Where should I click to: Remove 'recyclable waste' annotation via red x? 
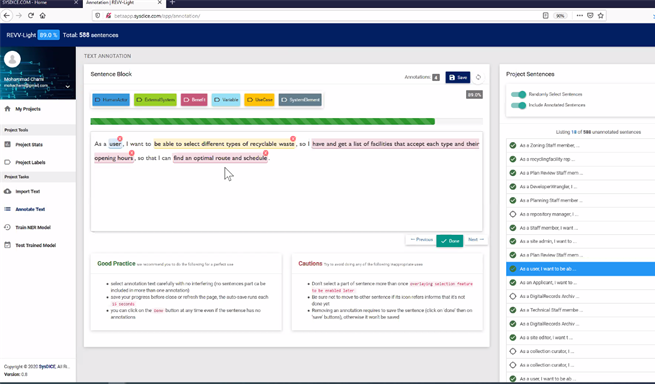(293, 138)
